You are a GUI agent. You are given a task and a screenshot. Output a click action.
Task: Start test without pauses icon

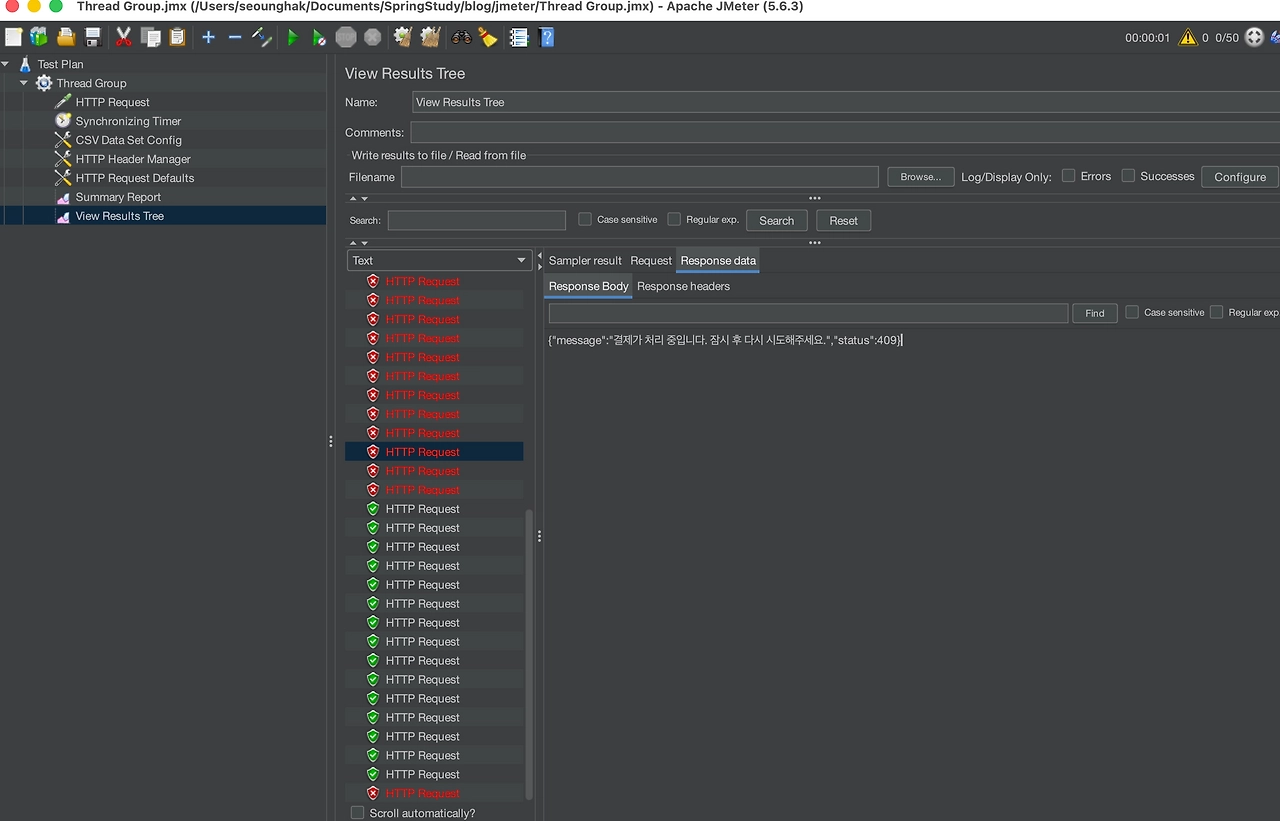(x=319, y=37)
